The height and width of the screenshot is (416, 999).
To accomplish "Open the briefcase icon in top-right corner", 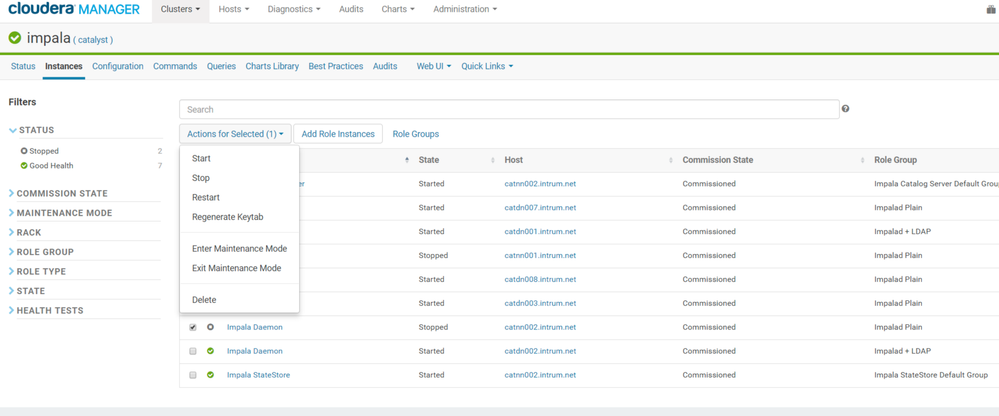I will pyautogui.click(x=991, y=9).
